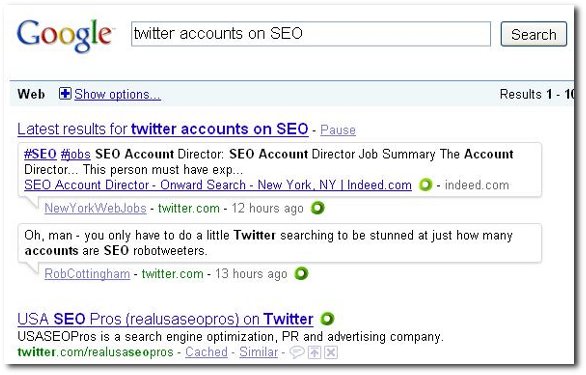Open Latest results for twitter accounts on SEO
Viewport: 586px width, 375px height.
(x=163, y=129)
